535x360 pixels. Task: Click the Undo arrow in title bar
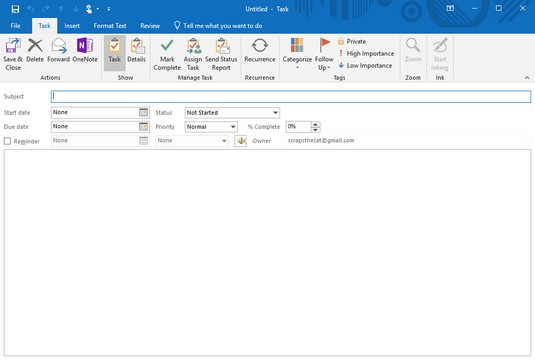coord(30,9)
